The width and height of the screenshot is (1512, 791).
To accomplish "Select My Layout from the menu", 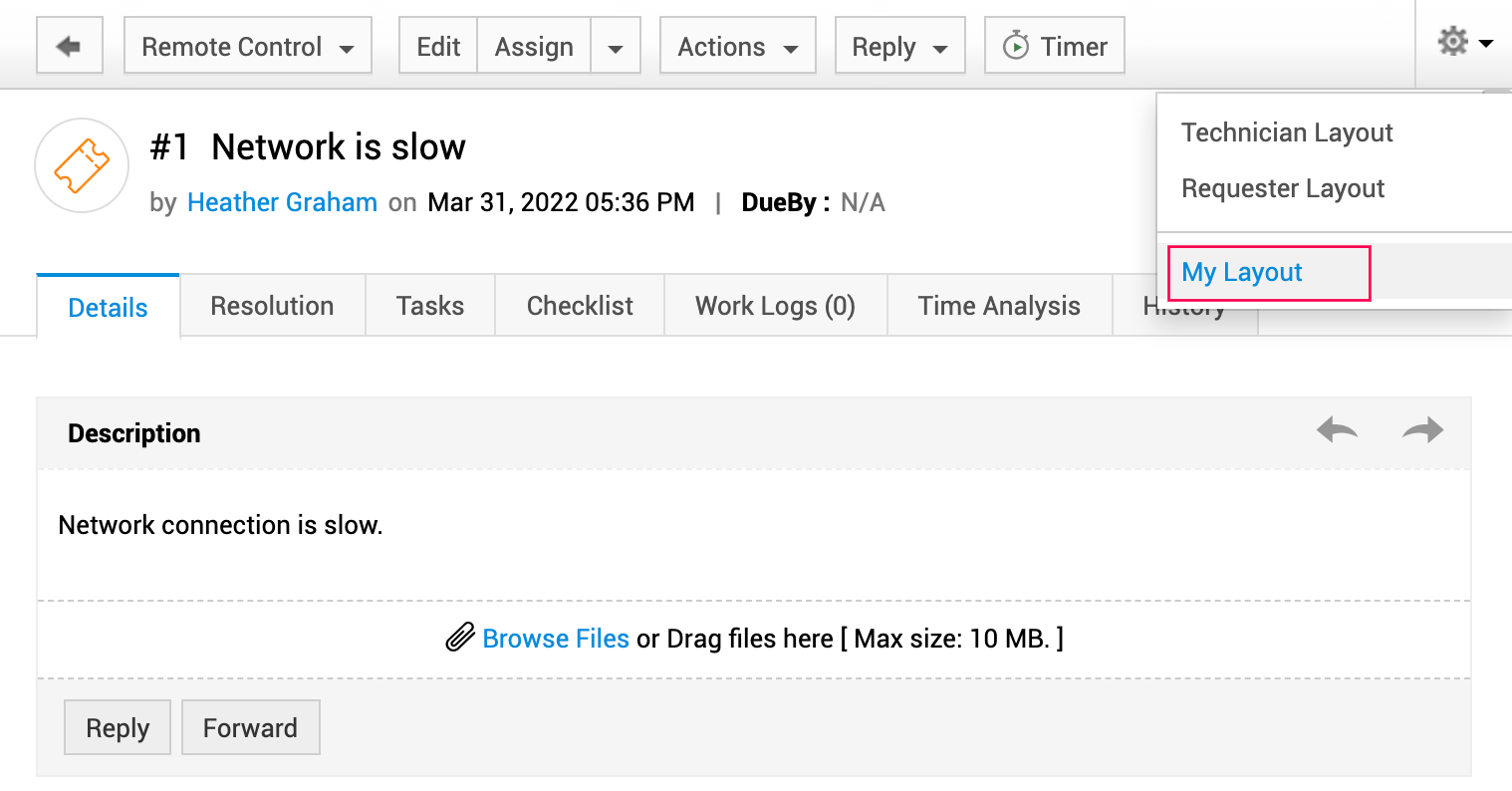I will [x=1242, y=272].
